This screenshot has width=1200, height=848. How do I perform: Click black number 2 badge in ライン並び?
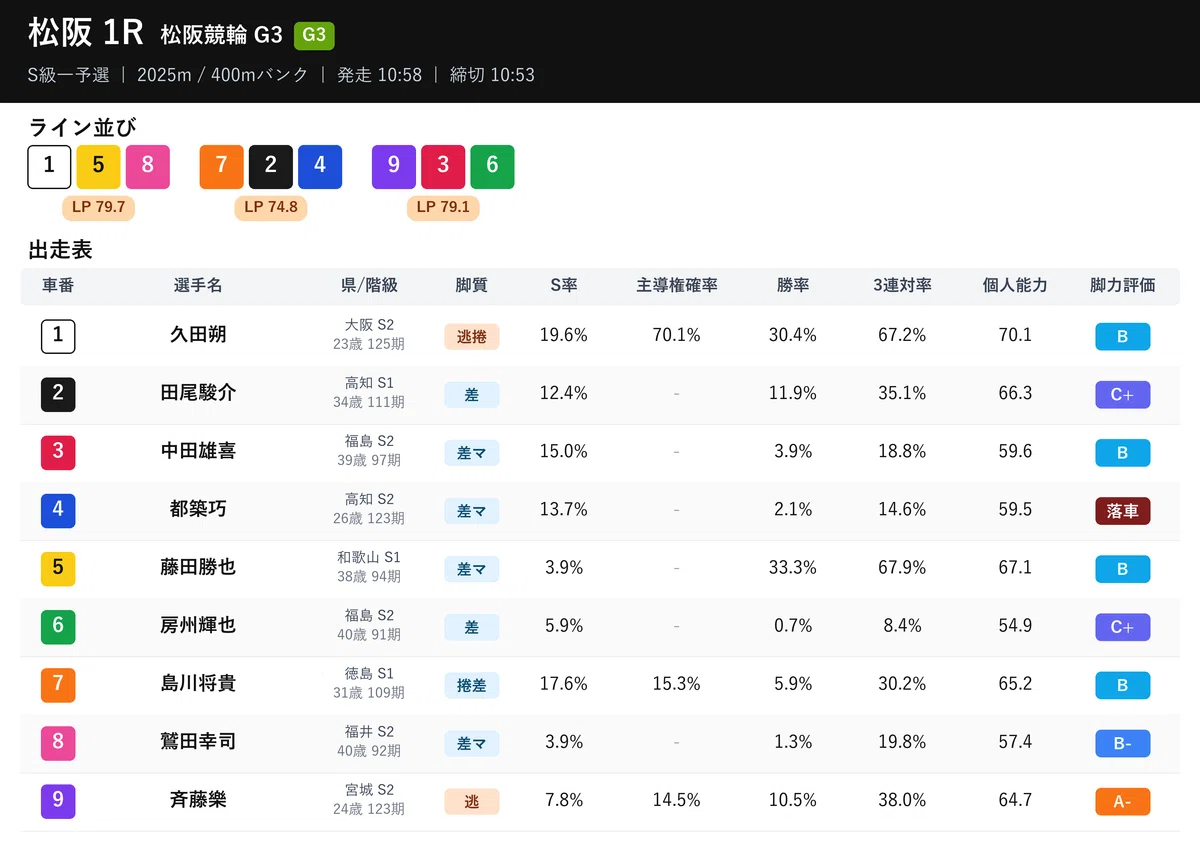271,167
